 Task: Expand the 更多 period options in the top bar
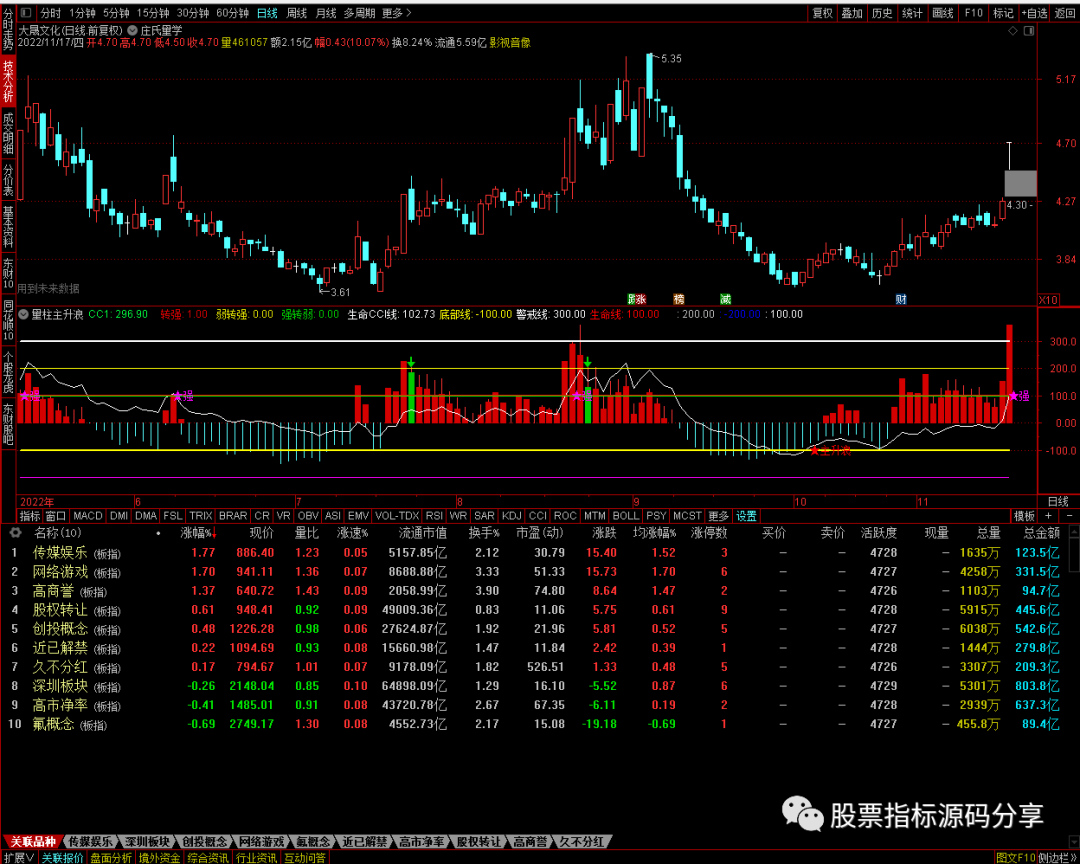(397, 12)
